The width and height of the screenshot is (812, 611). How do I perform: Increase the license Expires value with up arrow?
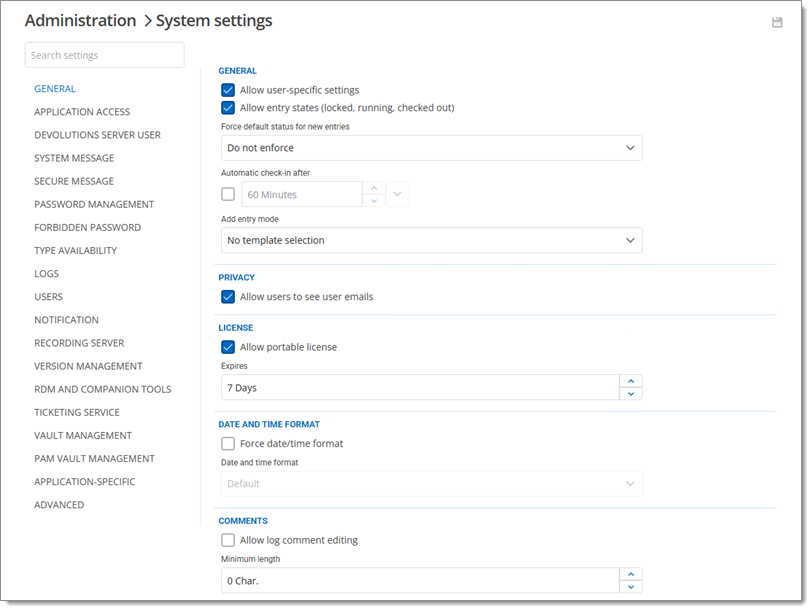tap(630, 381)
